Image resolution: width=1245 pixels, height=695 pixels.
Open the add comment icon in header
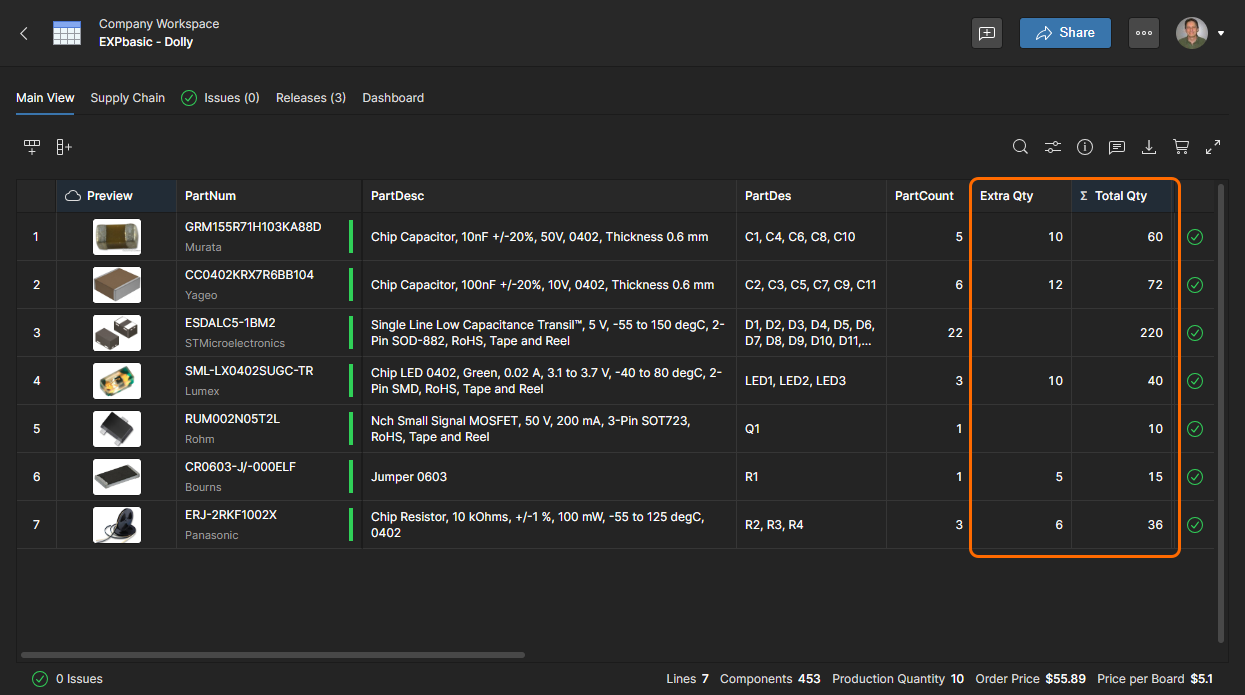[987, 33]
